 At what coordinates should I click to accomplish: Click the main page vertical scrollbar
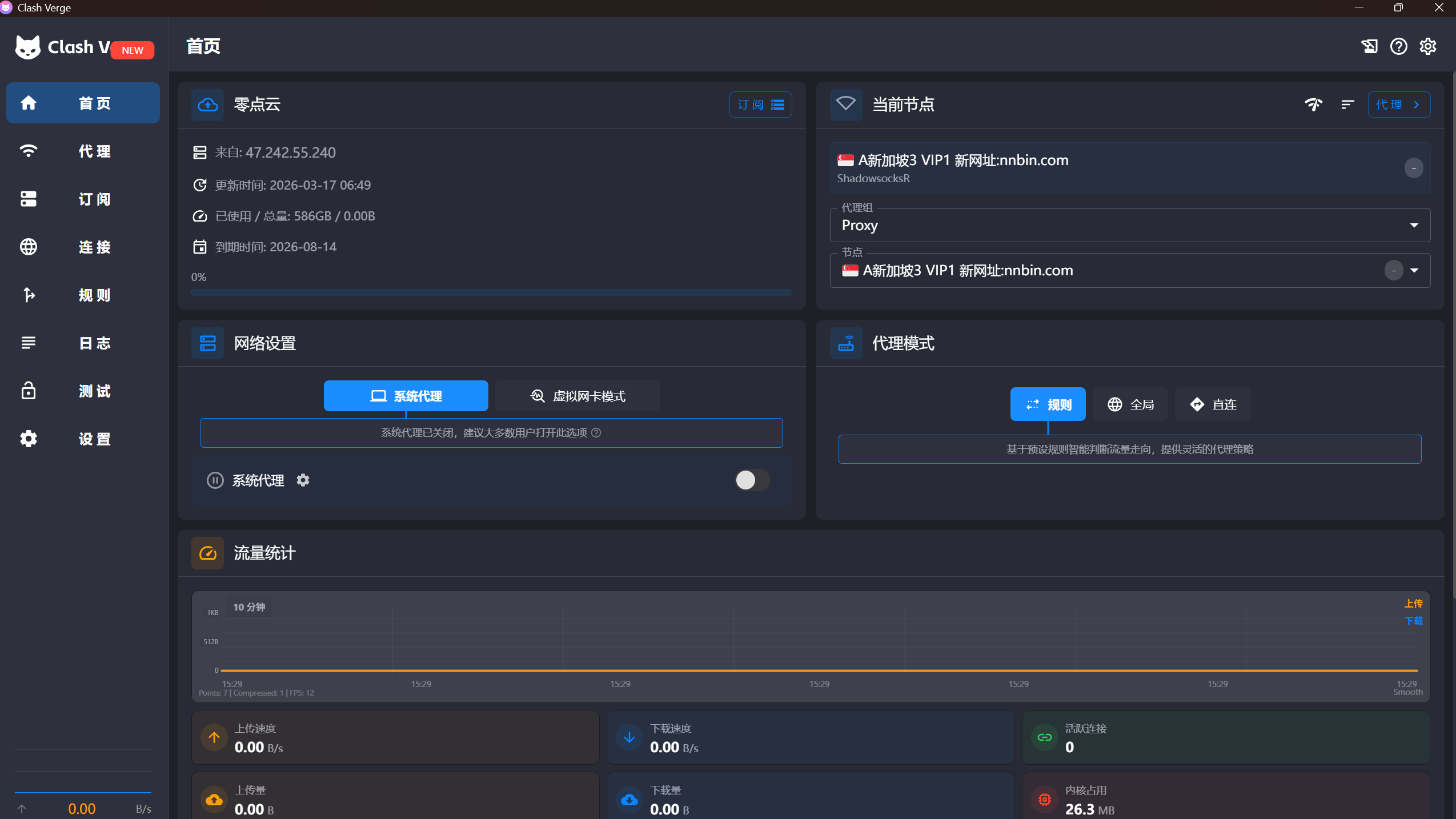click(1454, 334)
